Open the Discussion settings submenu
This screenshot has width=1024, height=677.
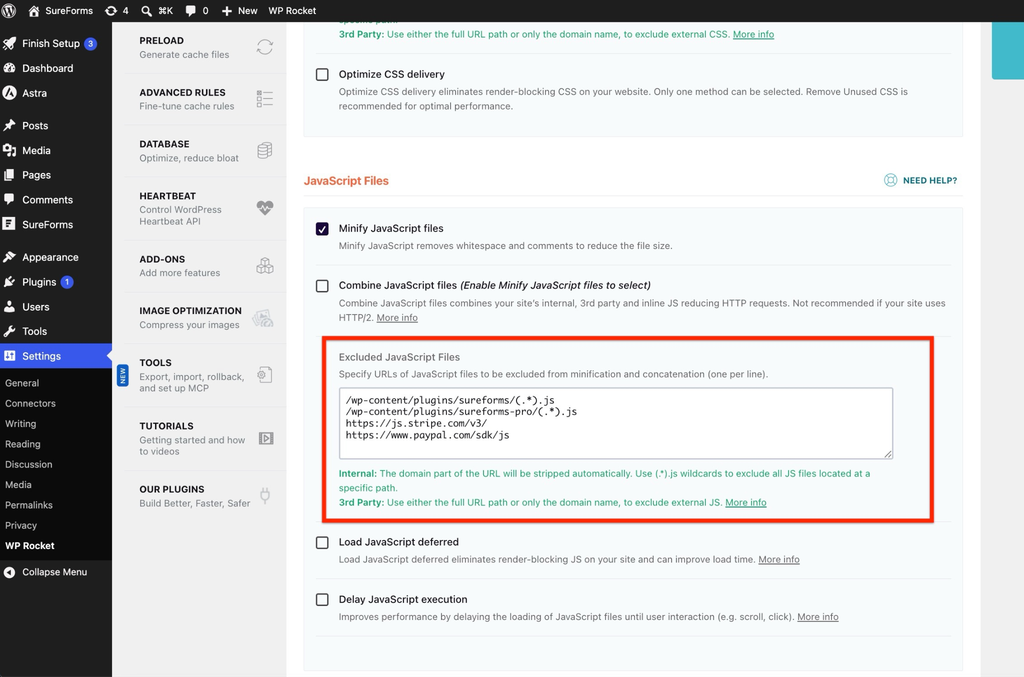[29, 464]
